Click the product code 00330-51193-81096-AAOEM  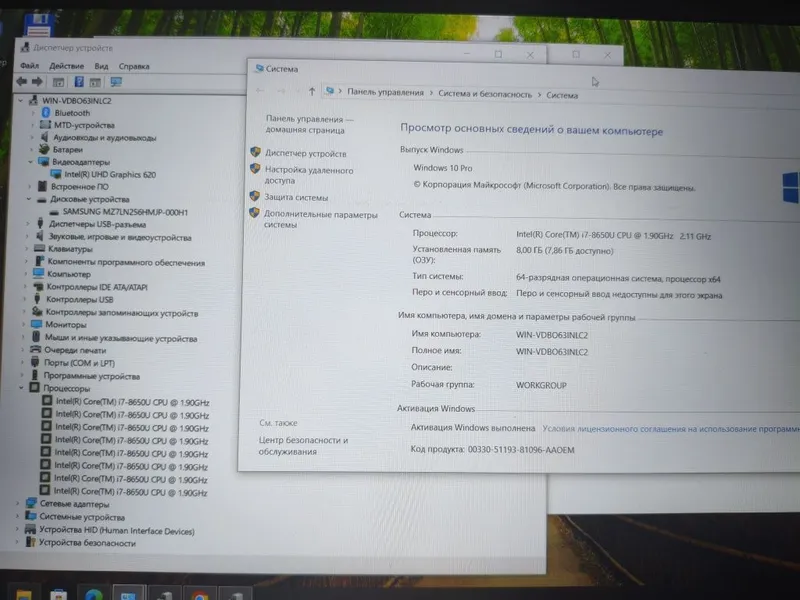pos(521,449)
